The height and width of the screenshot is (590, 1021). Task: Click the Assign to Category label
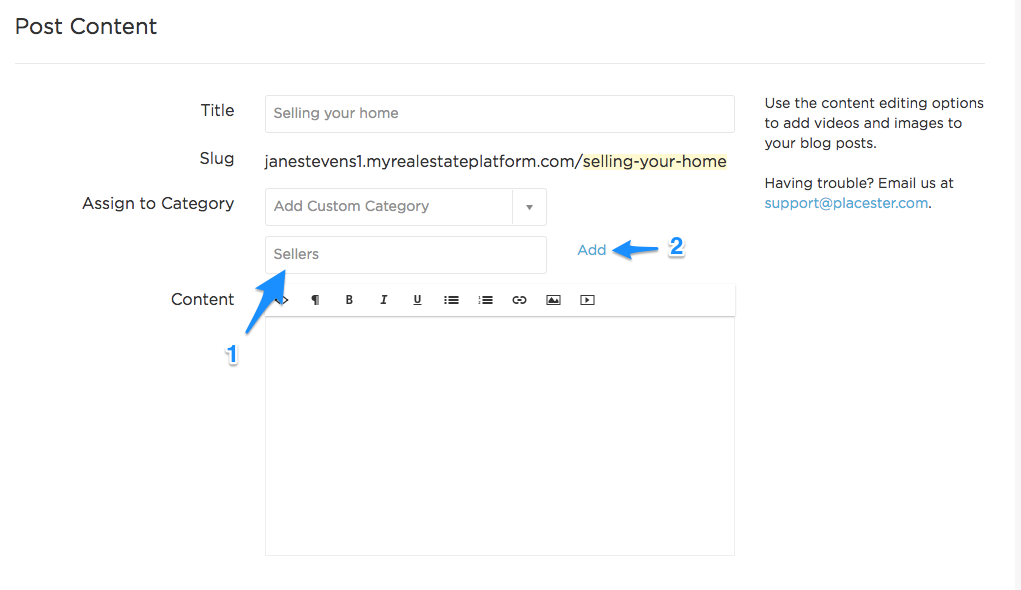158,204
